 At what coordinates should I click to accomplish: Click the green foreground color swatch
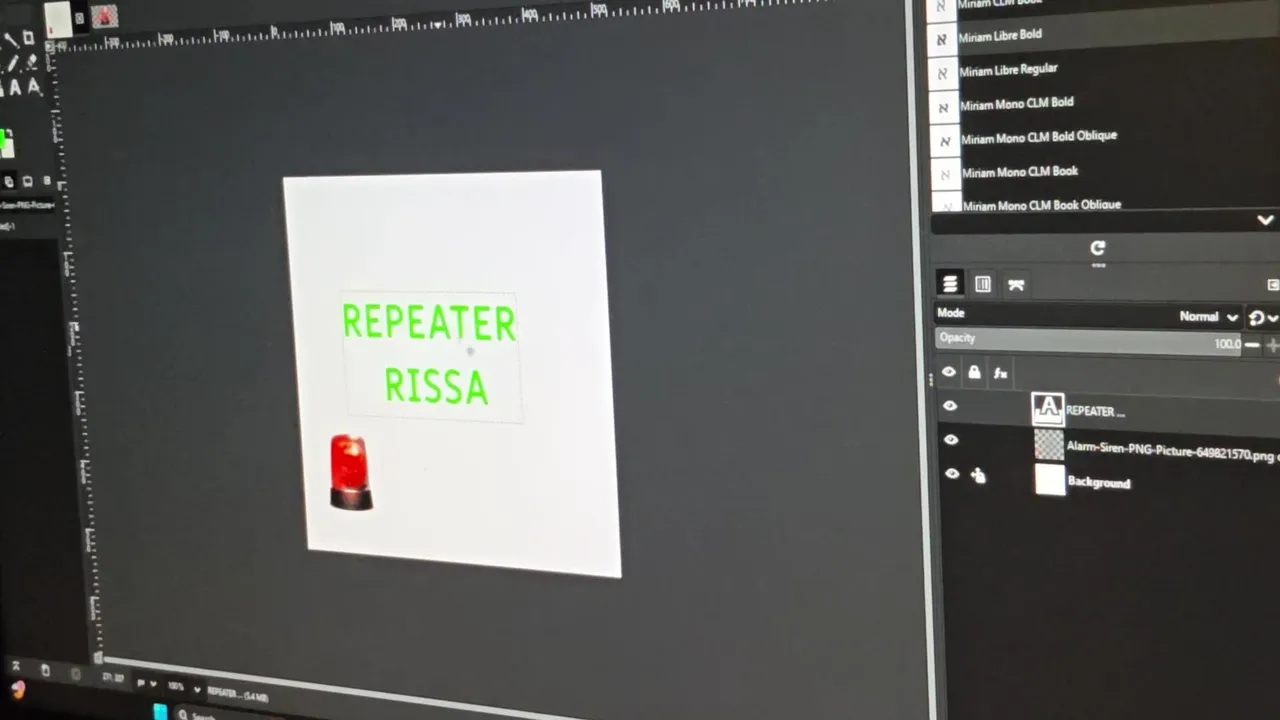4,137
